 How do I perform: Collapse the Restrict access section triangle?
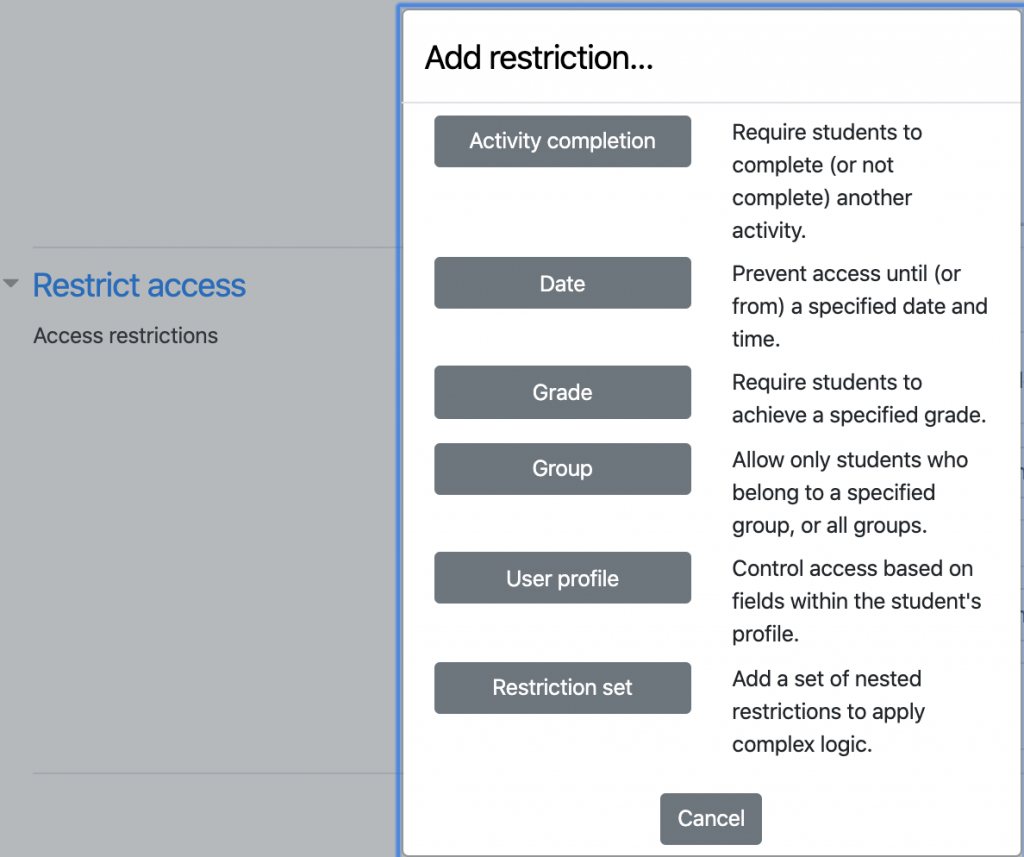[x=11, y=285]
